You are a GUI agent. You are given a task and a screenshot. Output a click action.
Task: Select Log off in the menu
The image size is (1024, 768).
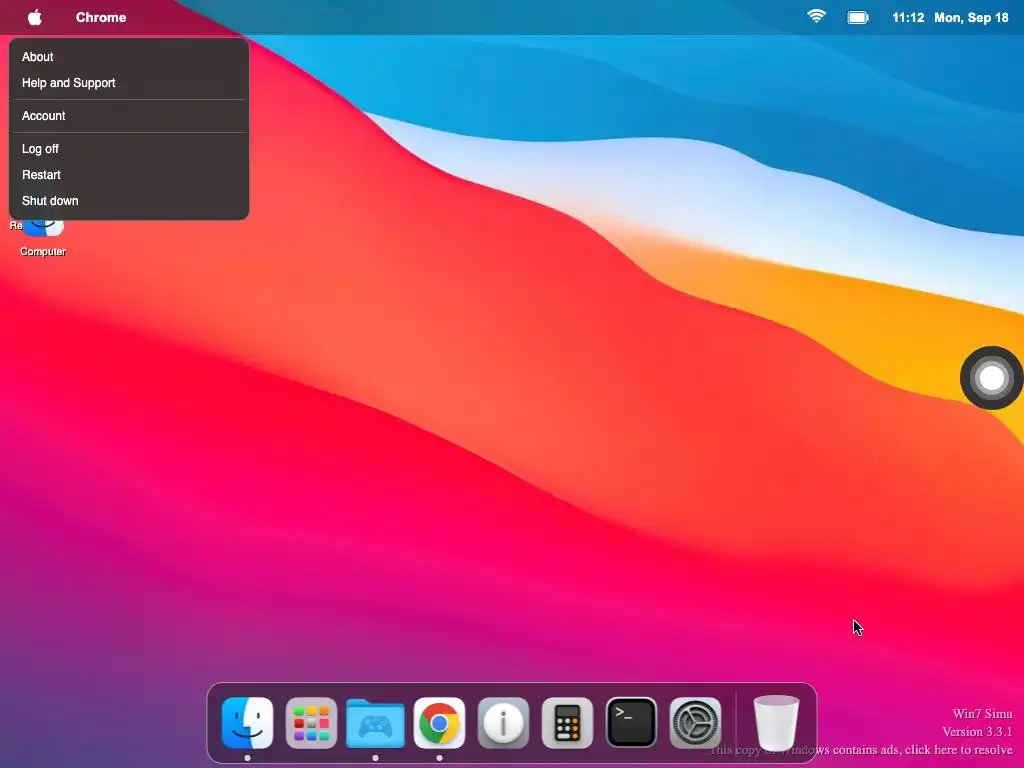[129, 148]
